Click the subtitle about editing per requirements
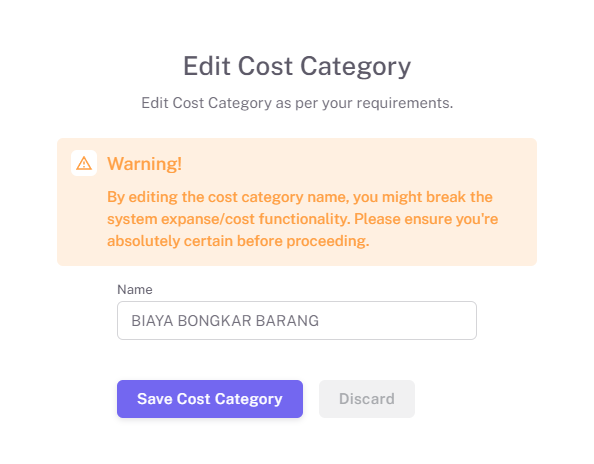 pyautogui.click(x=297, y=103)
